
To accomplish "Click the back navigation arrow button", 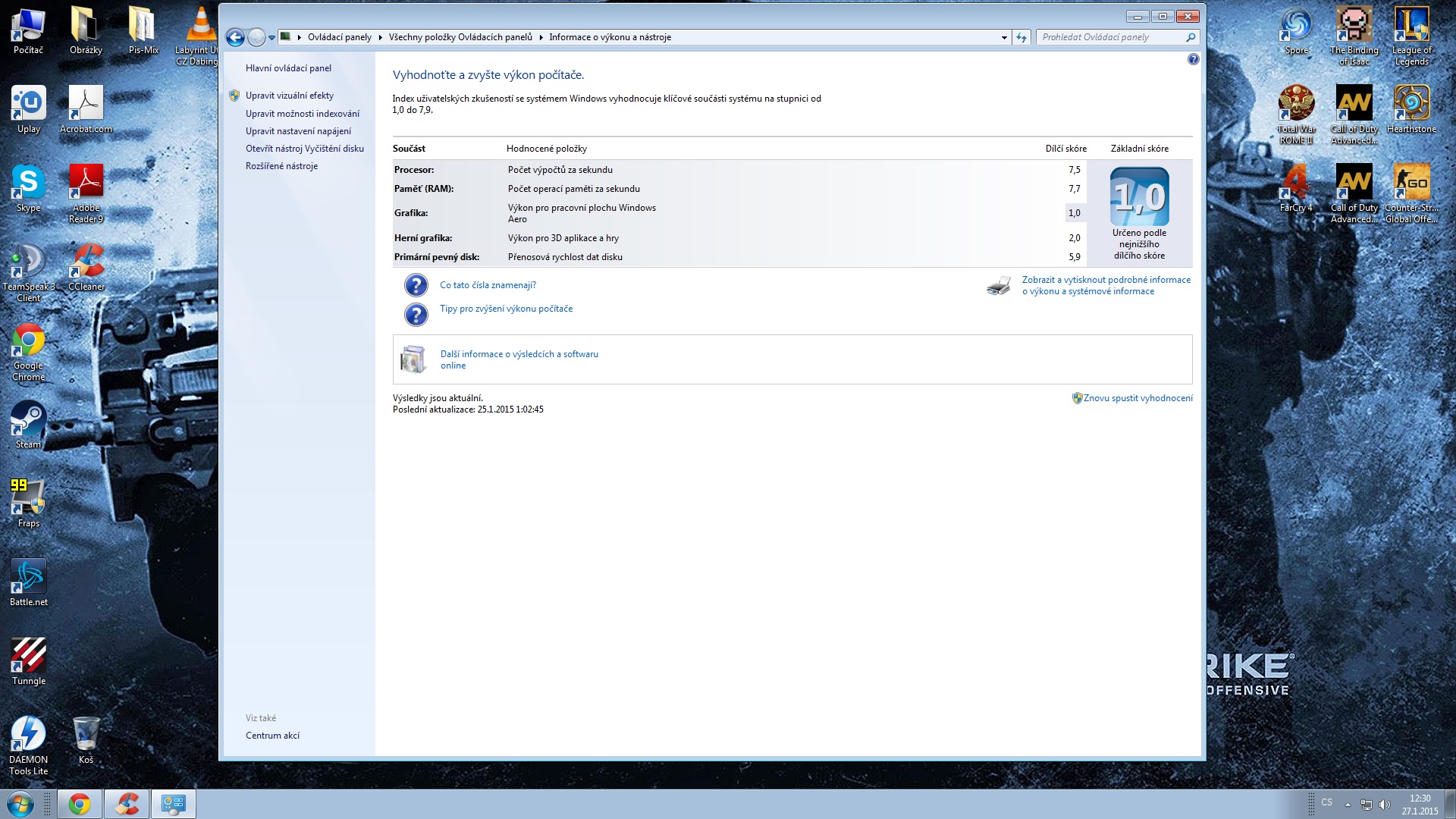I will (x=235, y=37).
